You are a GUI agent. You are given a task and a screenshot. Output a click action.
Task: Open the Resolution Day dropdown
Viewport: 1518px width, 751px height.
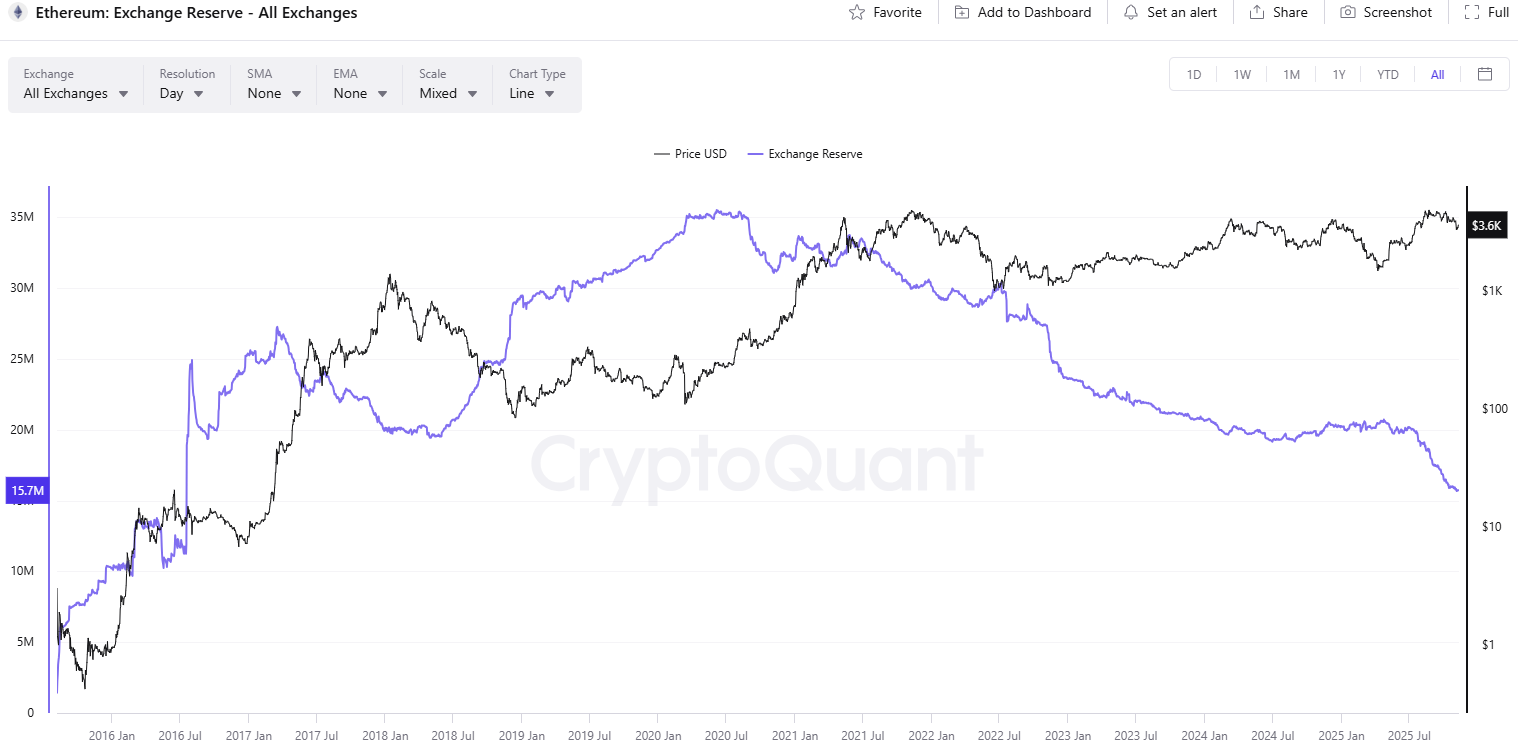[x=182, y=93]
